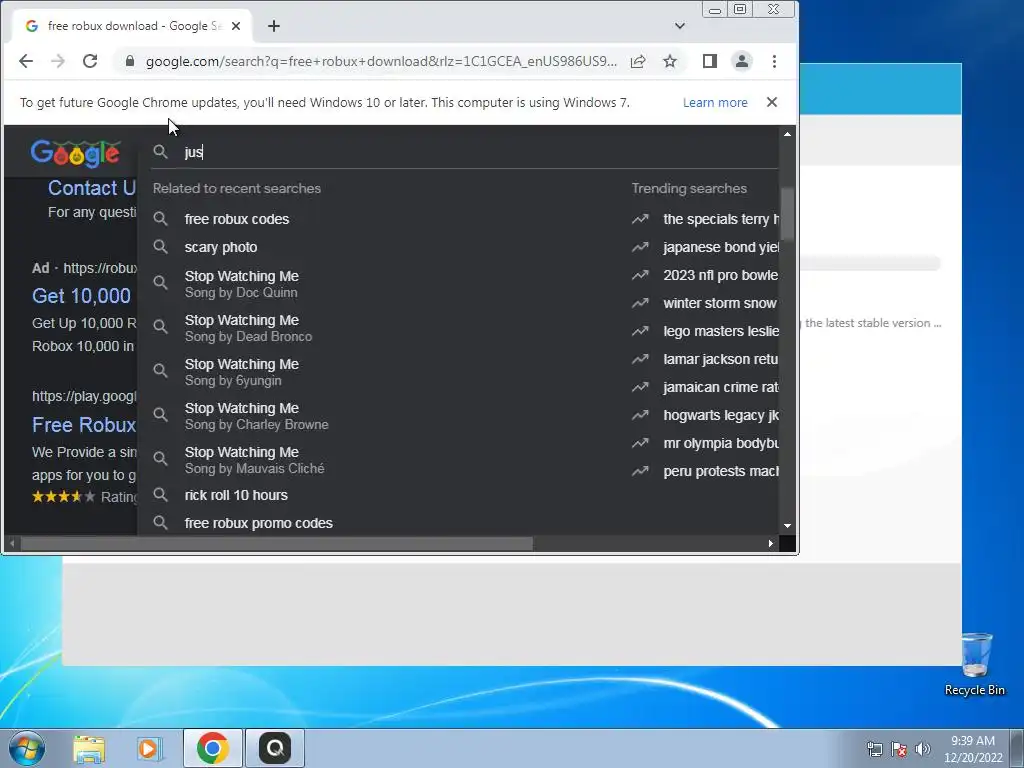Select trending search hogwarts legacy
1024x768 pixels.
[x=721, y=416]
